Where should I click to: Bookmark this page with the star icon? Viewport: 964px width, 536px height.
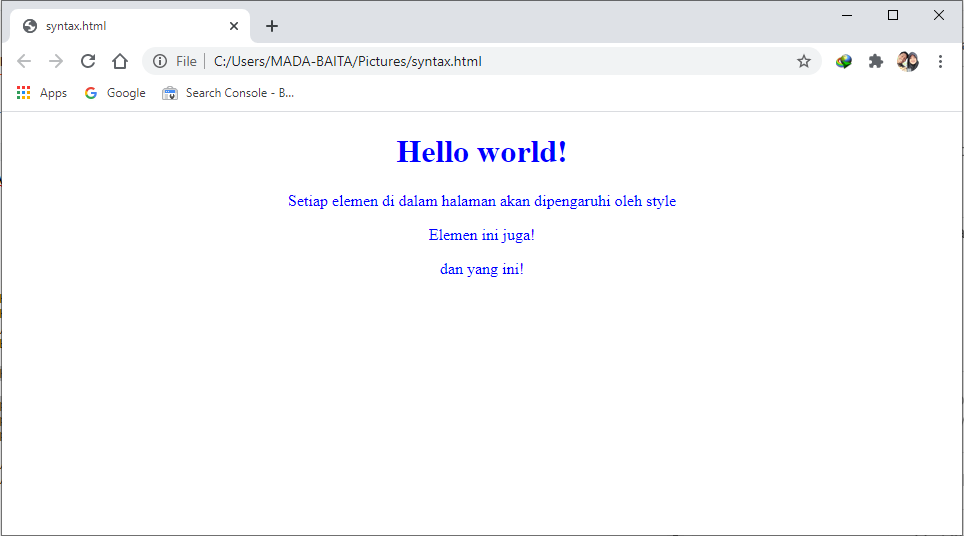(x=804, y=61)
